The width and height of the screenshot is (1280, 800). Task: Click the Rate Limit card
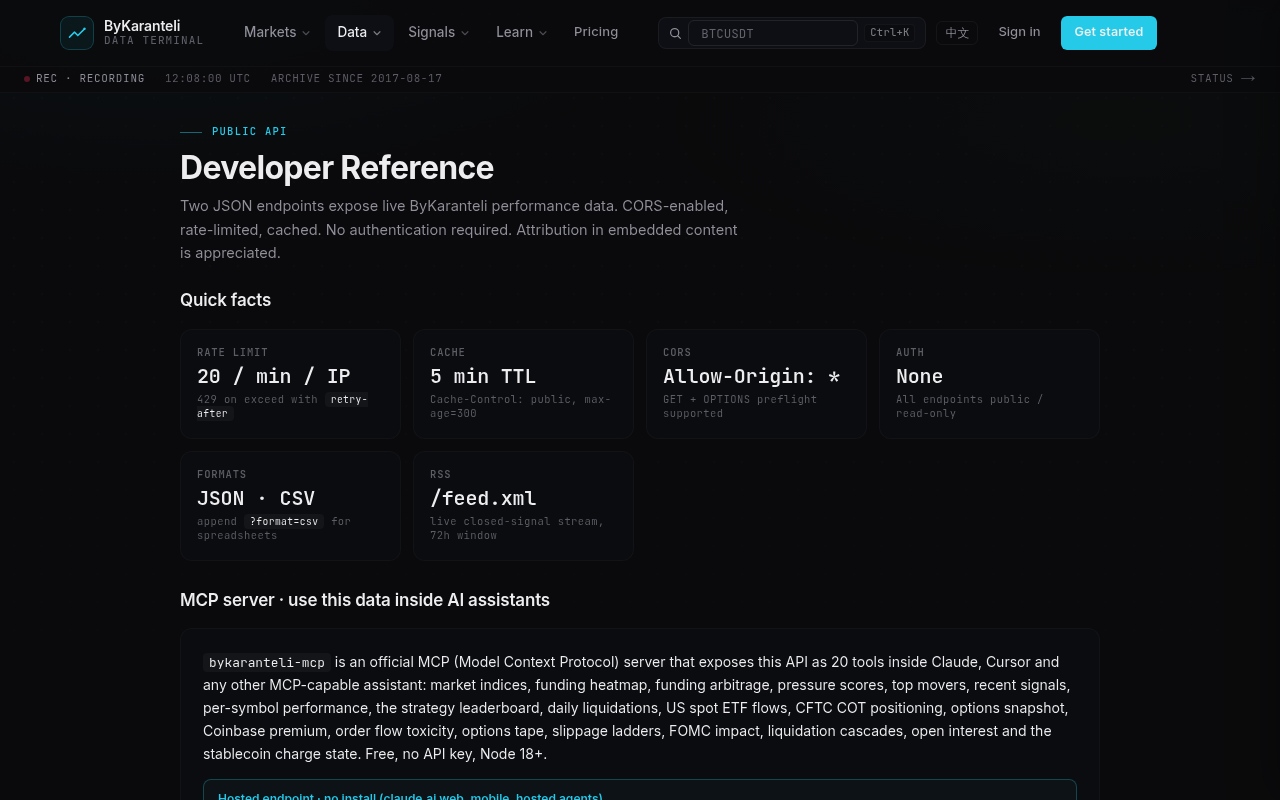(x=290, y=384)
